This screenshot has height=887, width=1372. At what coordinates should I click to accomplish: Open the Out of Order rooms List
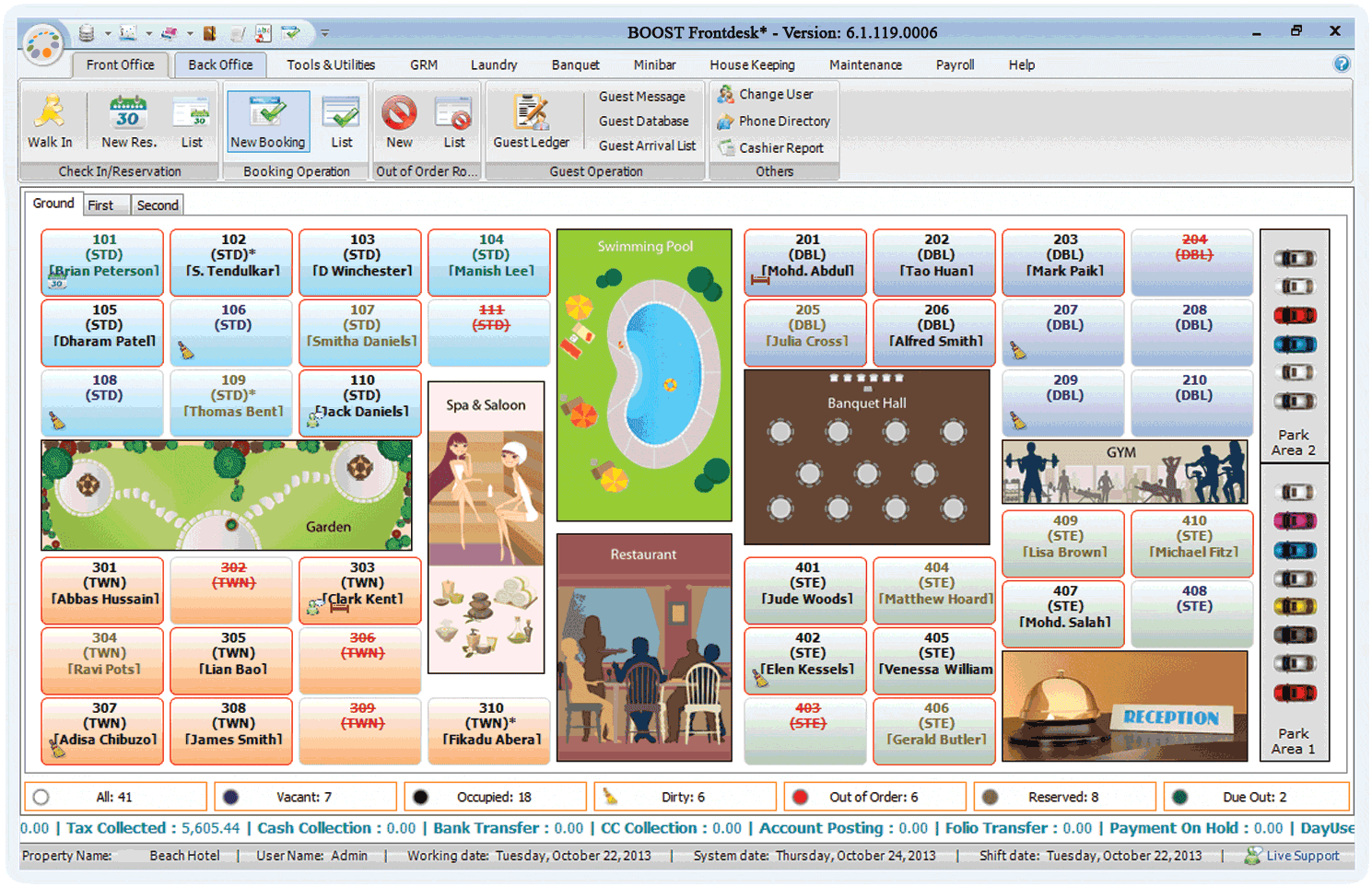pos(454,121)
